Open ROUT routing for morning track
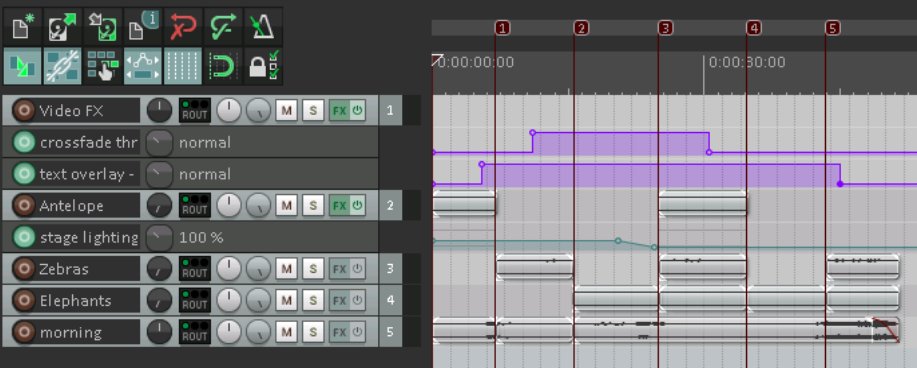 coord(195,332)
